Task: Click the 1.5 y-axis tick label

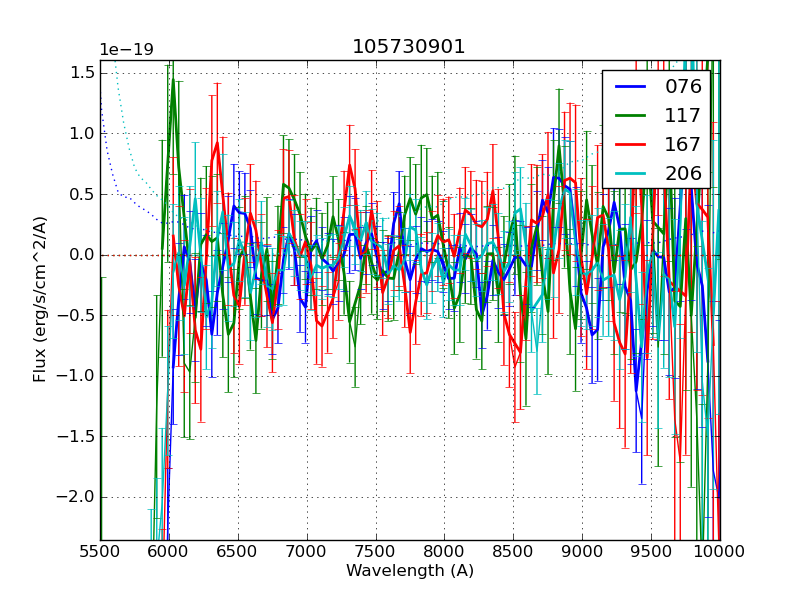Action: coord(82,72)
